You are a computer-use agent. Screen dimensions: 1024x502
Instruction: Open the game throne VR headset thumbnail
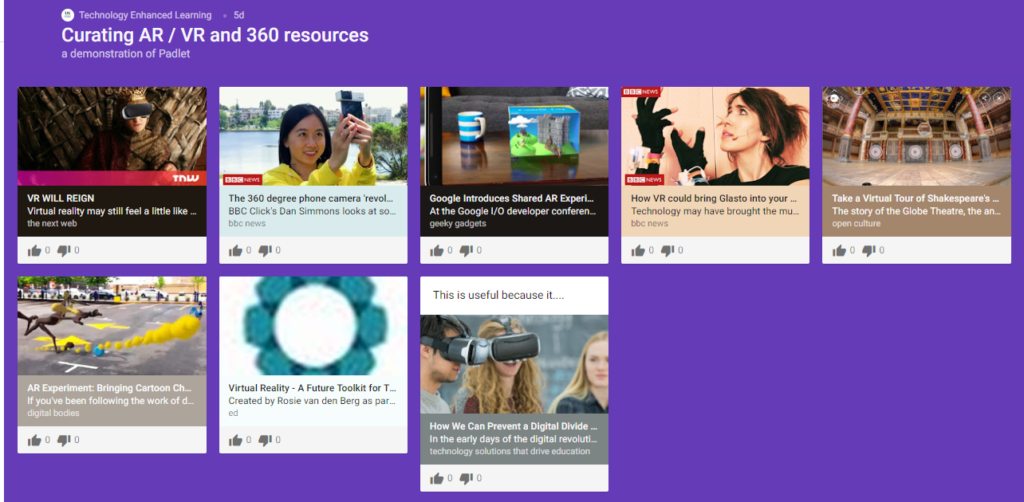pyautogui.click(x=112, y=136)
